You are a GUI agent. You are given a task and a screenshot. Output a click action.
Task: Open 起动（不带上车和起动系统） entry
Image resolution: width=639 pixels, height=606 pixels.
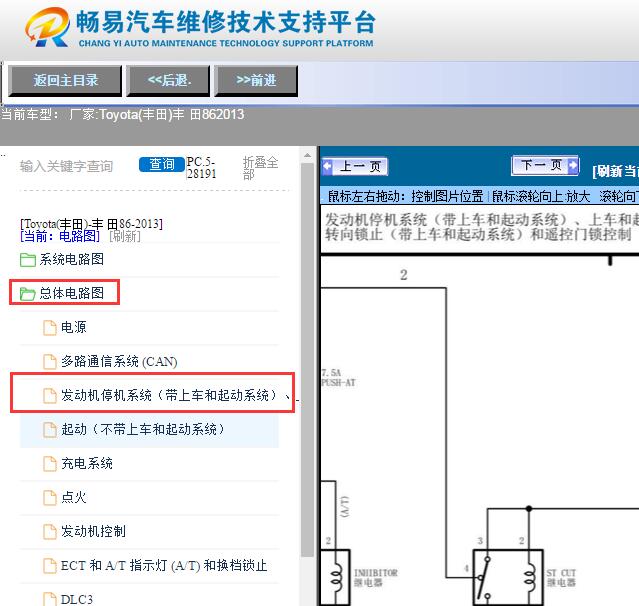click(x=143, y=430)
